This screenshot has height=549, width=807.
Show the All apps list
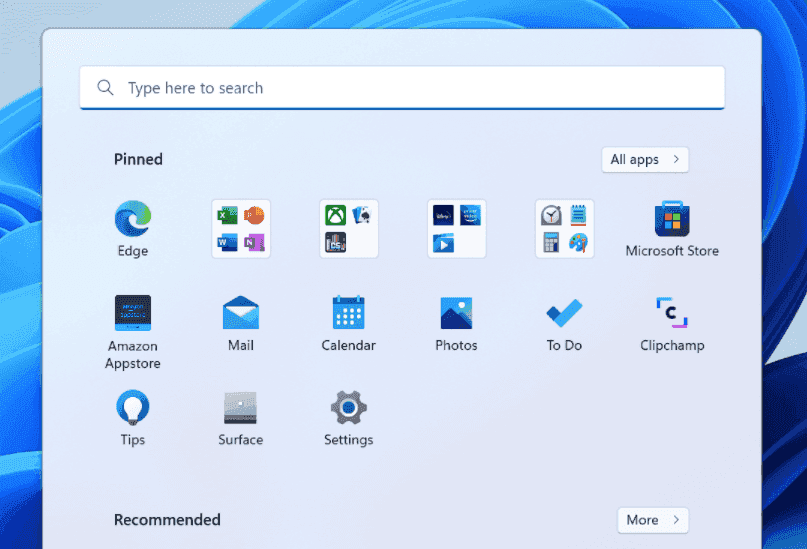(645, 160)
